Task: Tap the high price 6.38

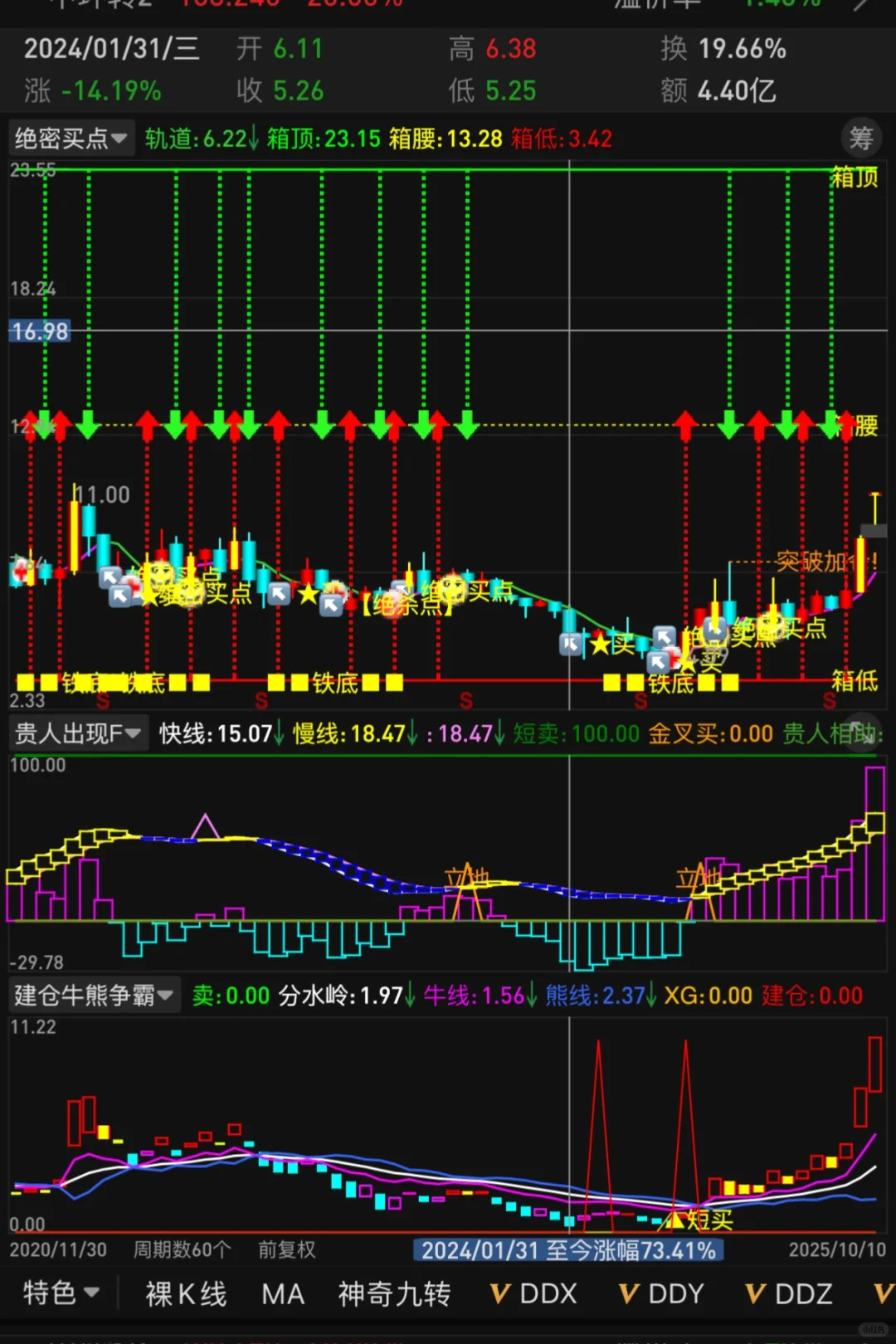Action: pyautogui.click(x=511, y=49)
